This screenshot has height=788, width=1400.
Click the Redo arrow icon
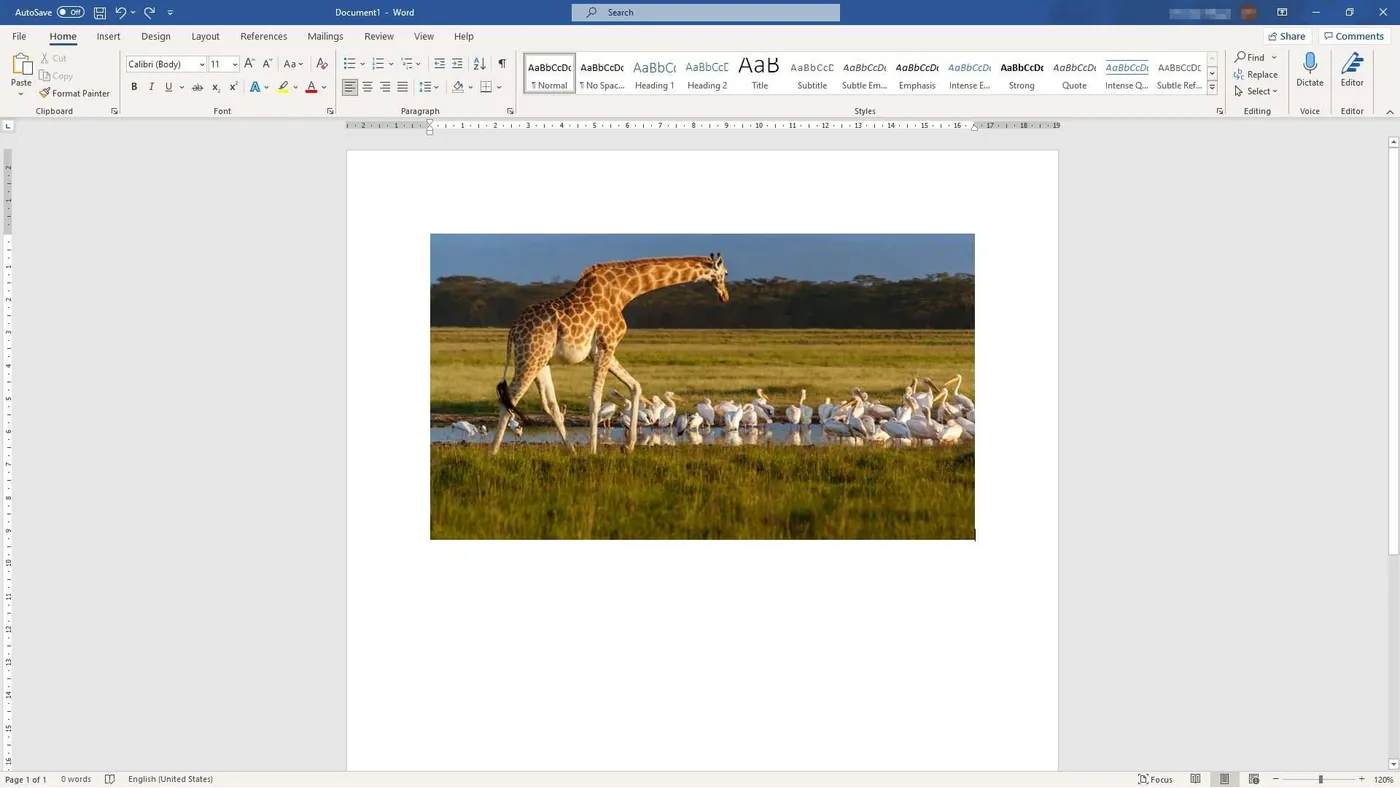[x=149, y=12]
